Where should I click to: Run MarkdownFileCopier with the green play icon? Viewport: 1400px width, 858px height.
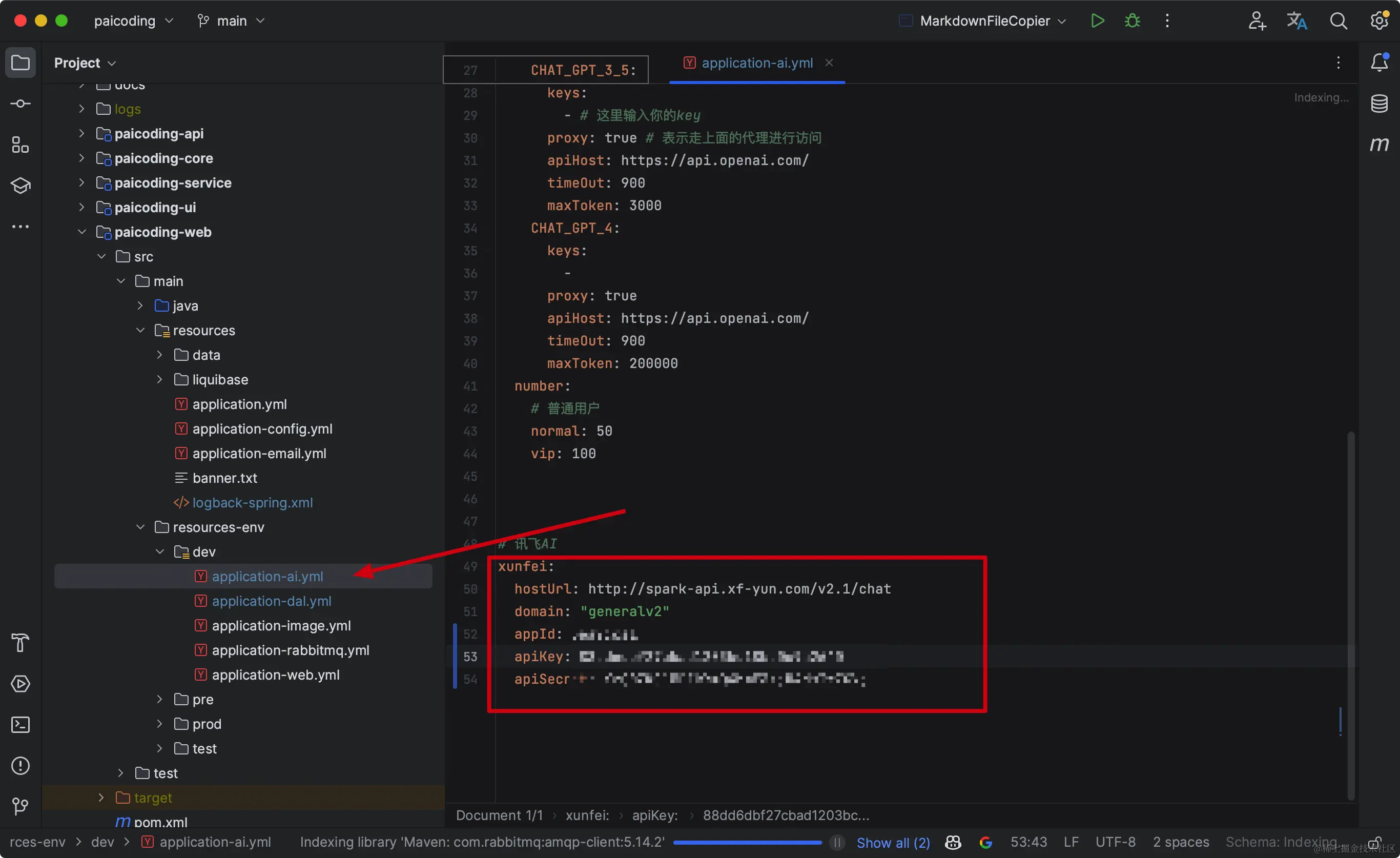(x=1097, y=21)
